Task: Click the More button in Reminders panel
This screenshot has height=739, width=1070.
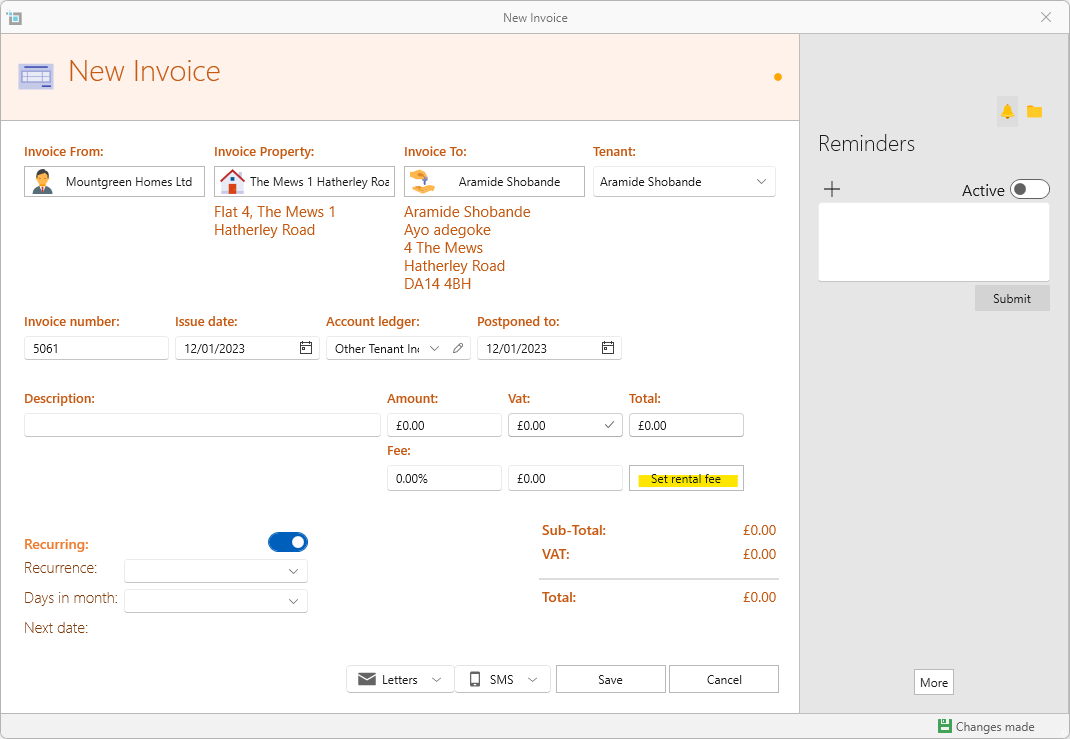Action: pos(934,682)
